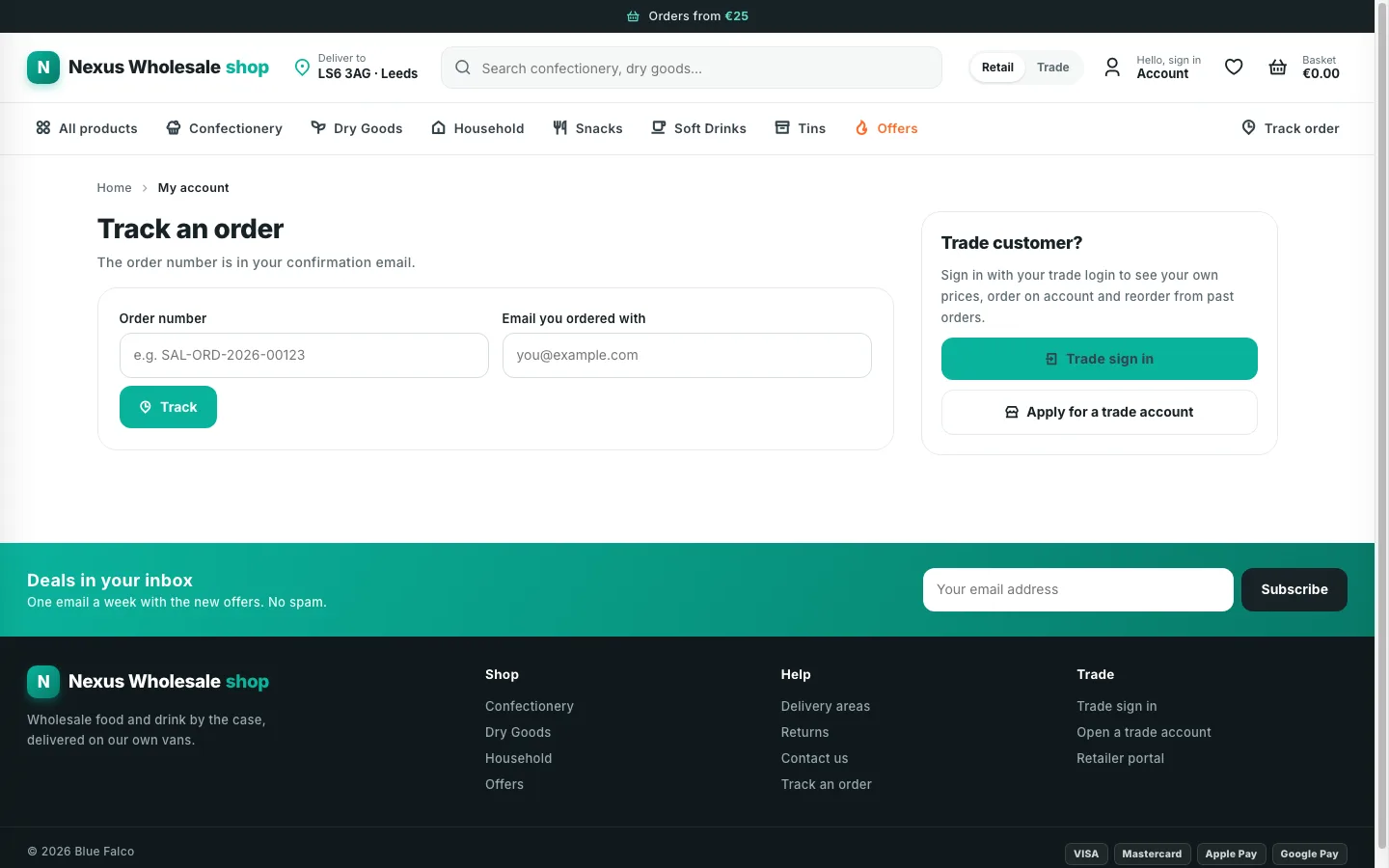Click the Track order pin icon in the navigation bar
Image resolution: width=1389 pixels, height=868 pixels.
(1249, 127)
